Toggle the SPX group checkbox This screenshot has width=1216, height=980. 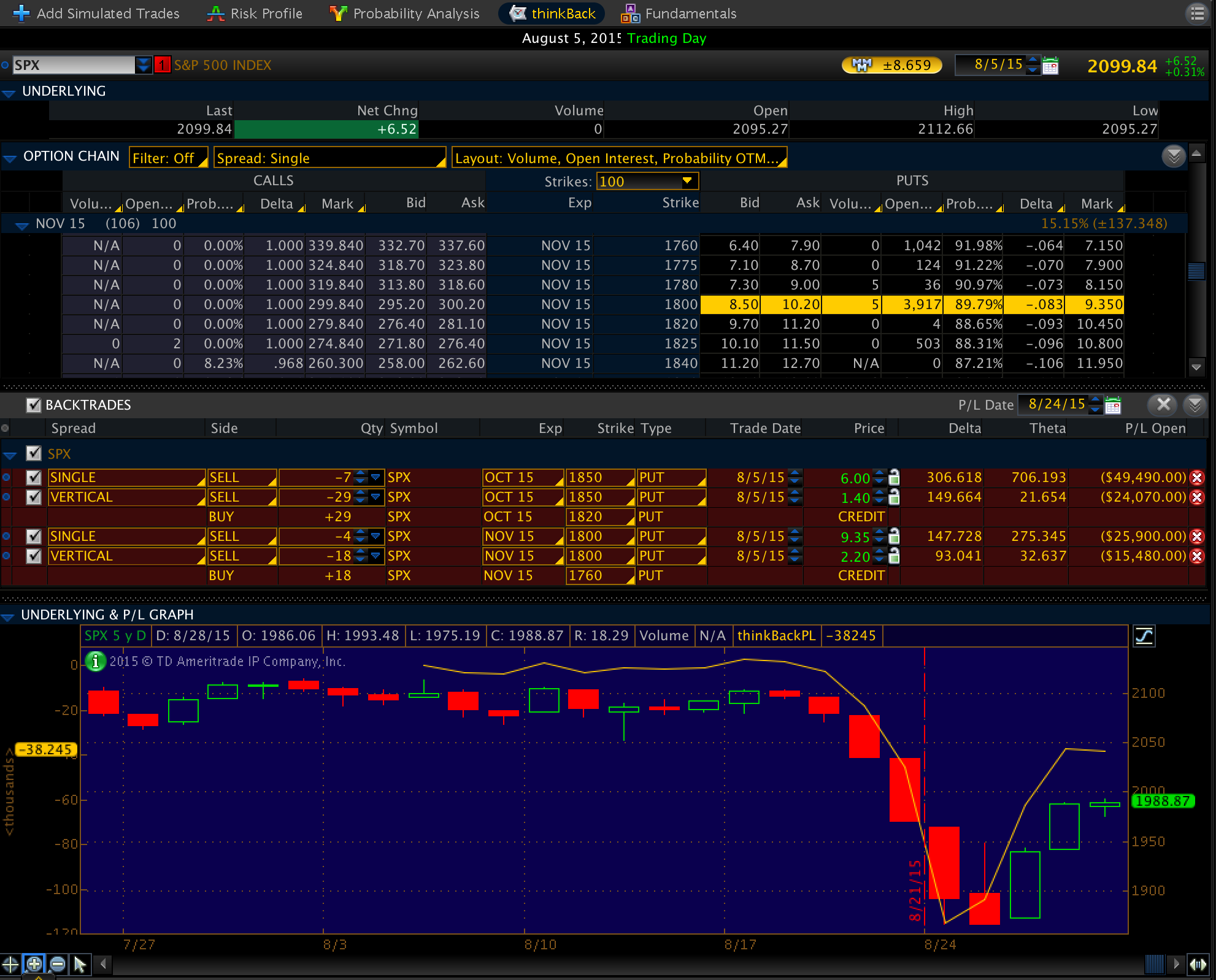coord(34,453)
